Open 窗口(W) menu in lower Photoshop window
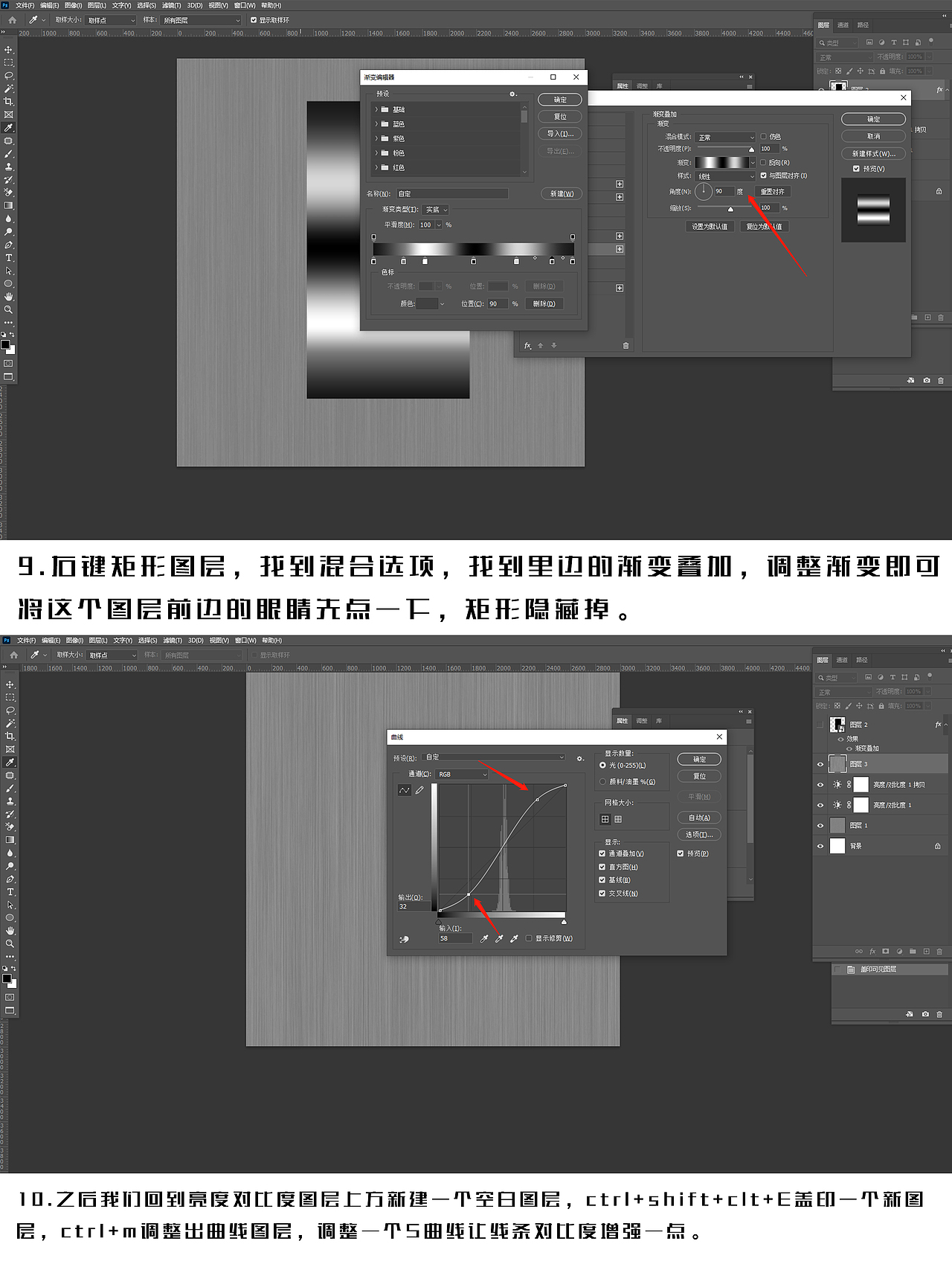 click(245, 641)
